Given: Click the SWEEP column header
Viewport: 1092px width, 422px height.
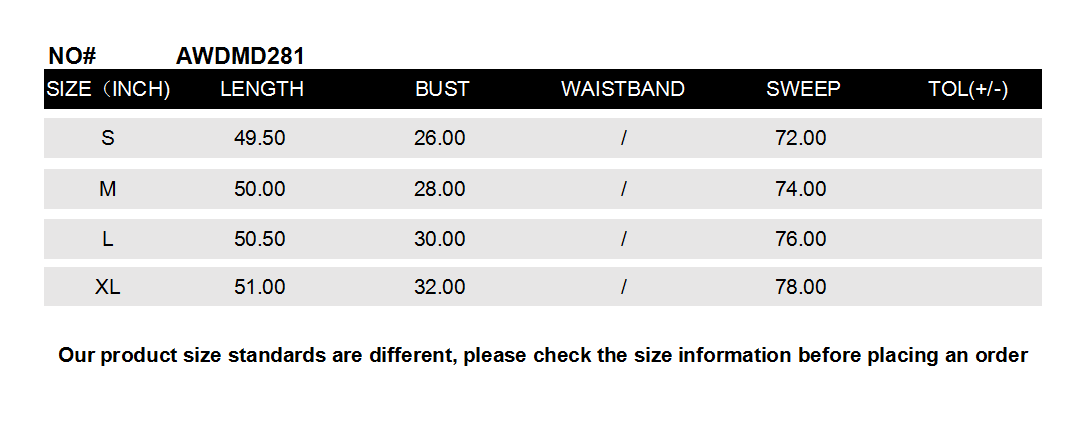Looking at the screenshot, I should (x=803, y=89).
